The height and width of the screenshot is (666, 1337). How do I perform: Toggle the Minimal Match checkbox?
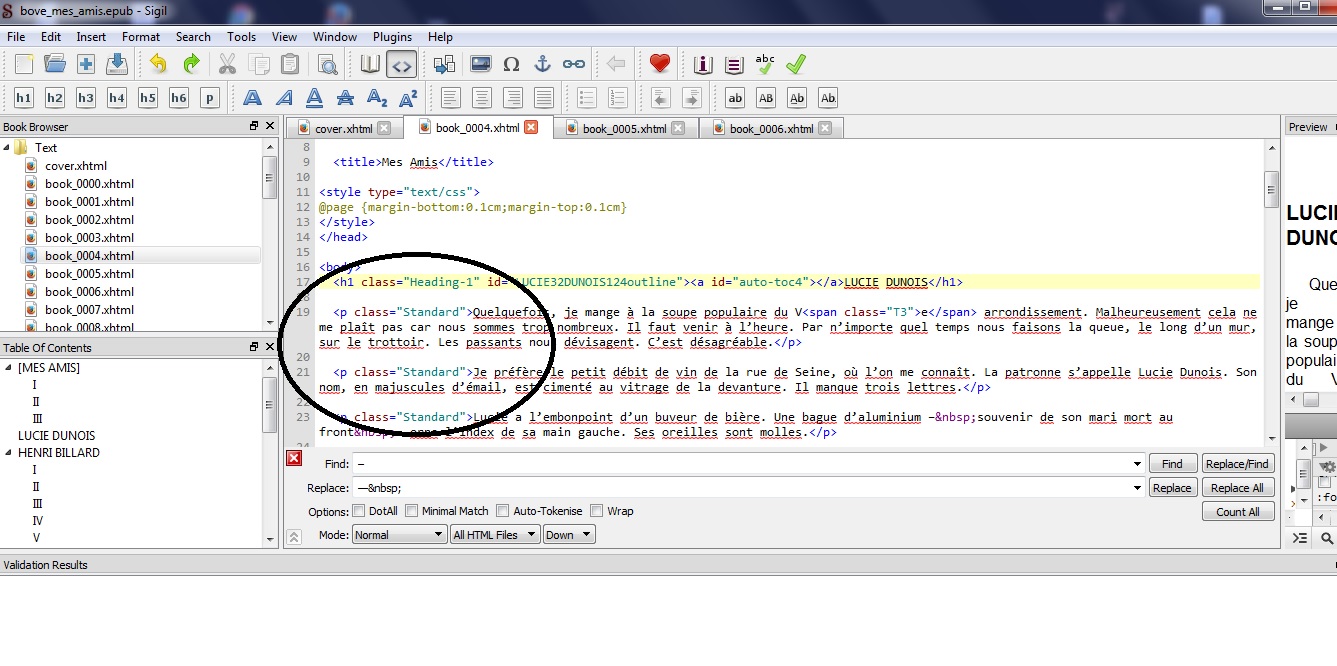point(411,511)
